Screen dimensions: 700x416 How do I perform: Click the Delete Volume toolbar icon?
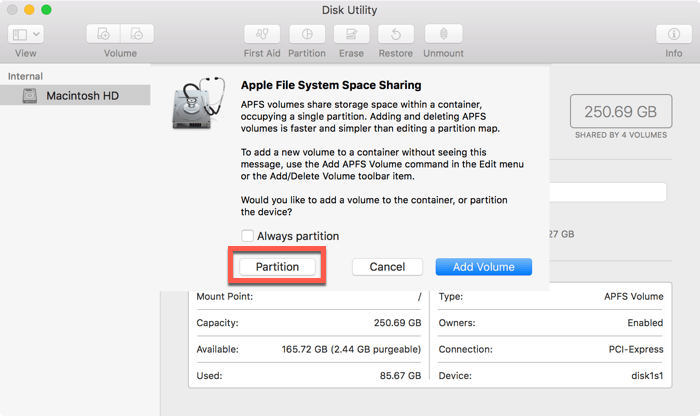click(137, 34)
